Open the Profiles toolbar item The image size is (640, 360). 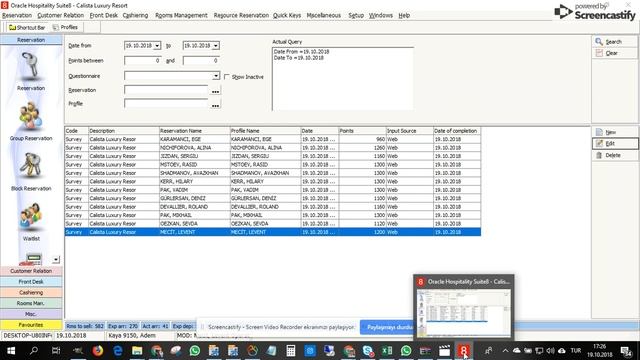coord(65,27)
